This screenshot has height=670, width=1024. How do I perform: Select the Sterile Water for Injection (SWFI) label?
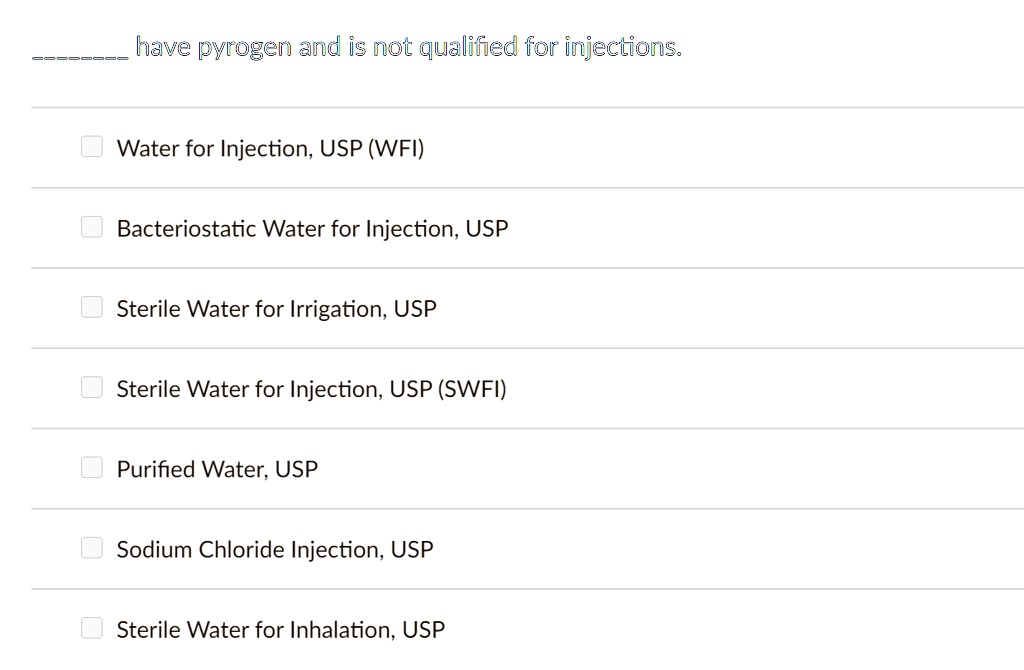[x=311, y=389]
